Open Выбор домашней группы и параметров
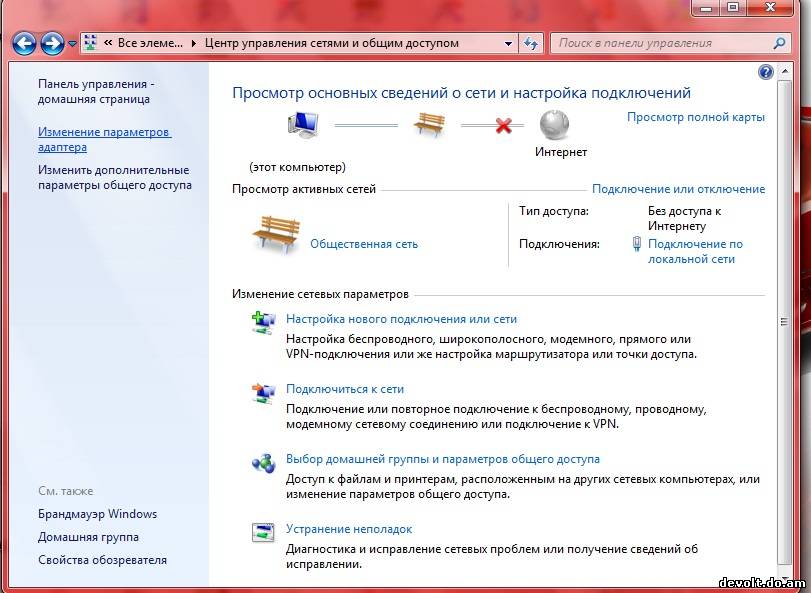811x593 pixels. pos(443,459)
